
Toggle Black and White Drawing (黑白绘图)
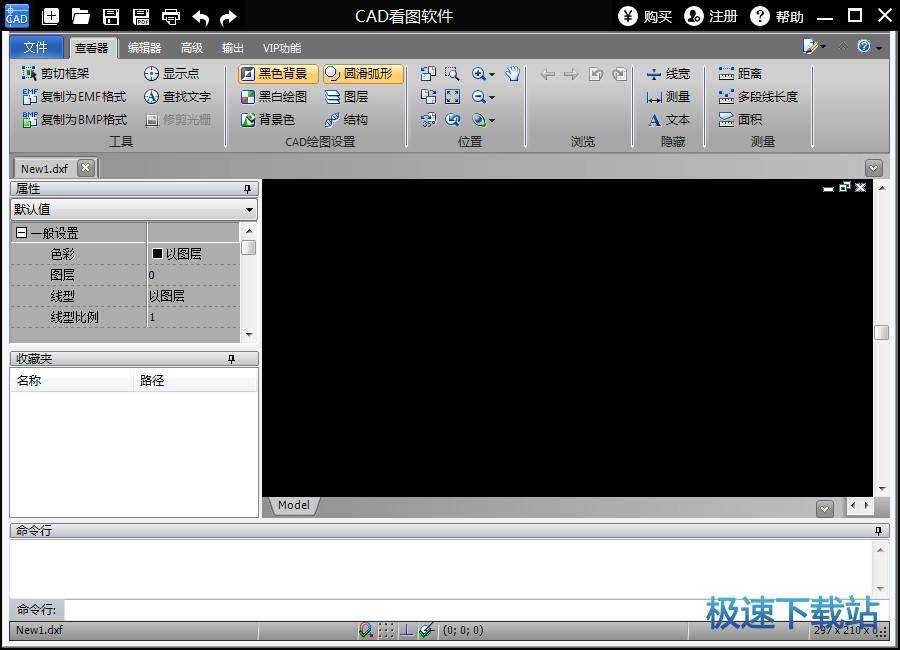click(x=274, y=97)
